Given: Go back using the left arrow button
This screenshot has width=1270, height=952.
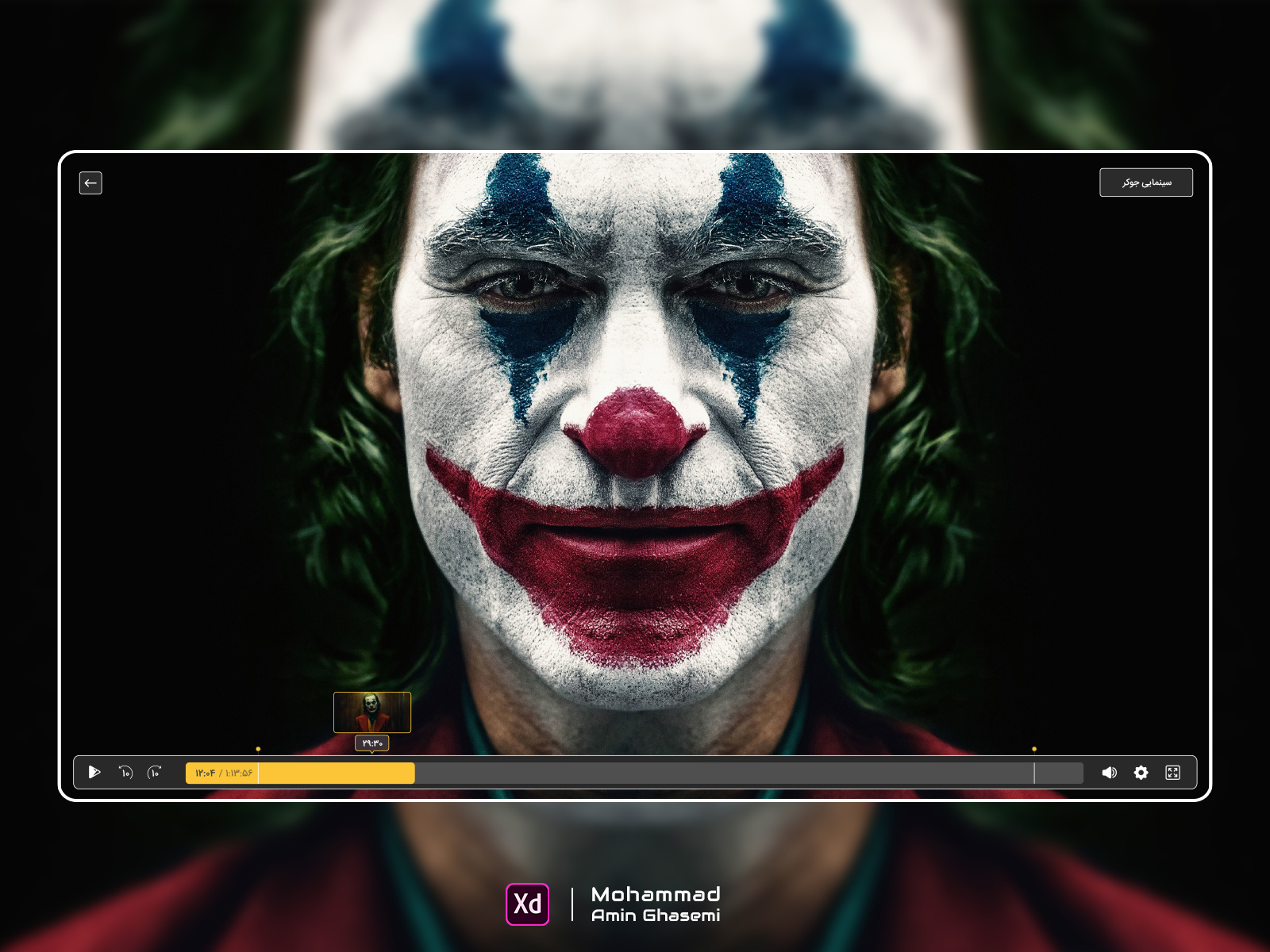Looking at the screenshot, I should (x=90, y=183).
